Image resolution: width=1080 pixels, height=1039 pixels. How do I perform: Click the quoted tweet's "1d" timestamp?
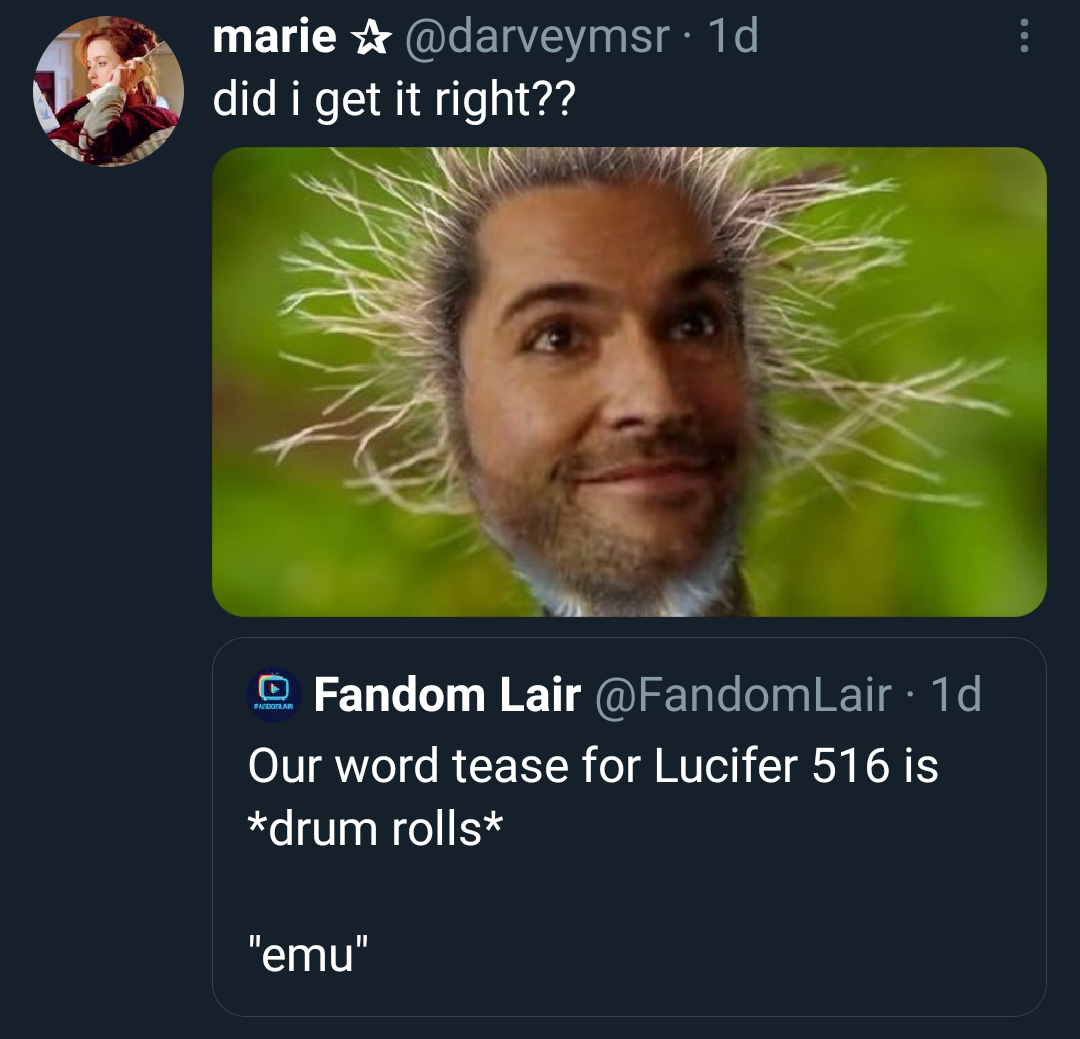tap(955, 695)
